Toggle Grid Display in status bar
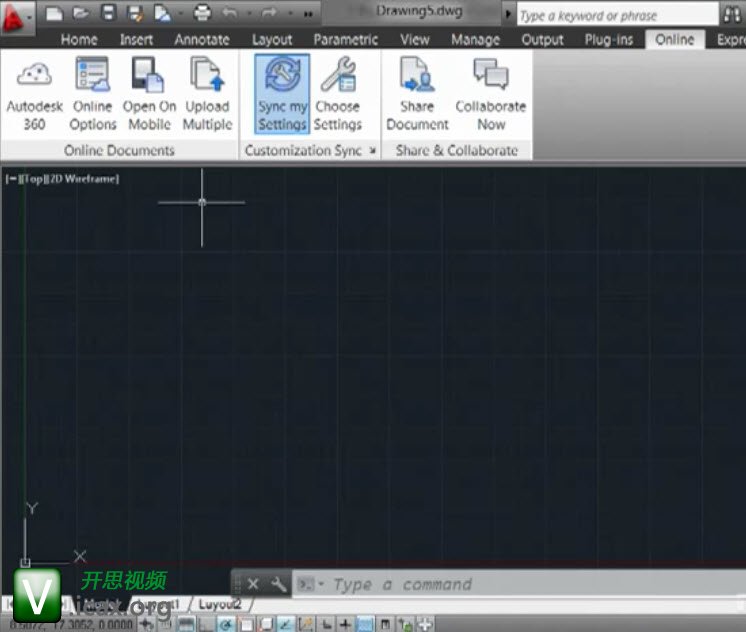746x632 pixels. [186, 623]
